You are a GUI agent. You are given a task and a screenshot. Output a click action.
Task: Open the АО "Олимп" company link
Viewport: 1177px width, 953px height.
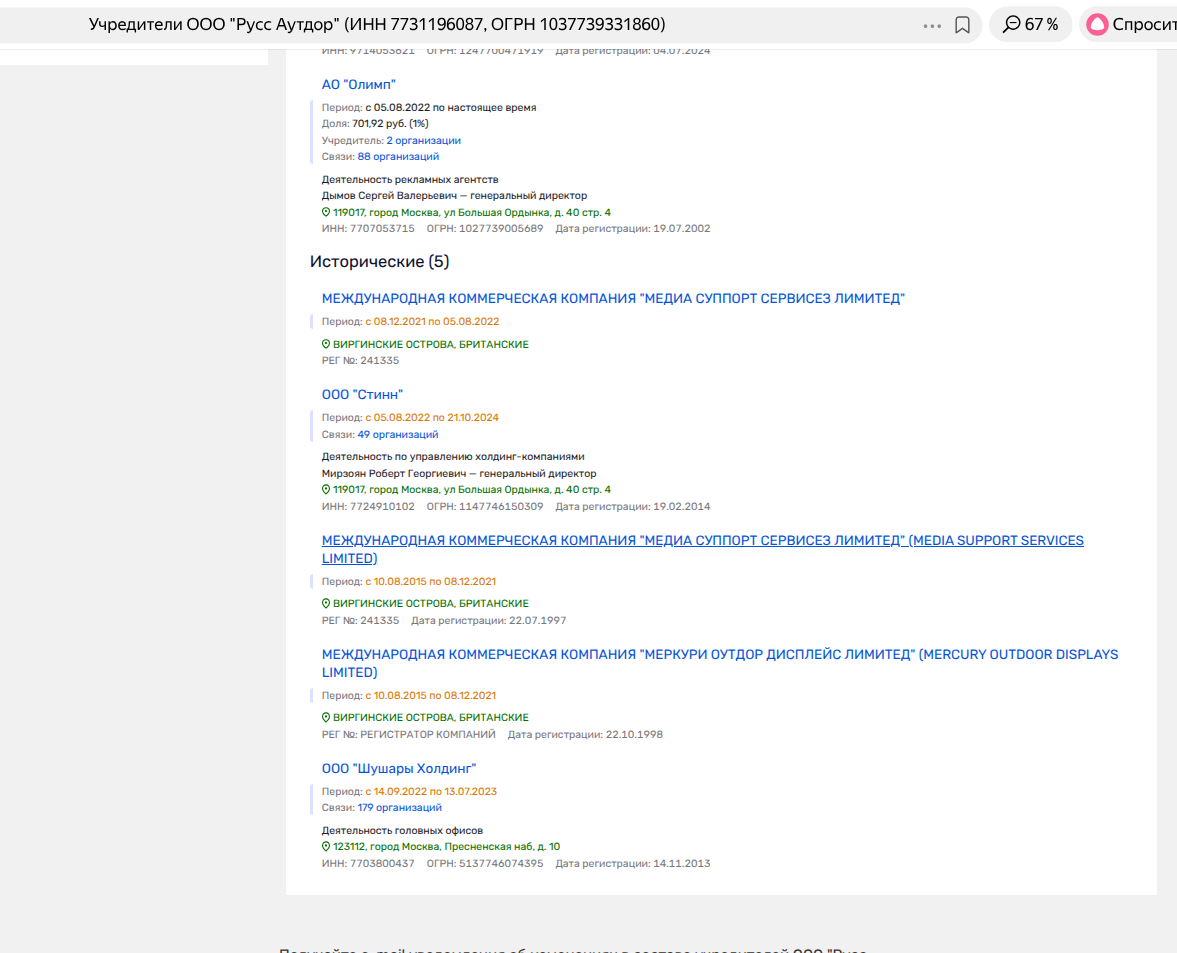pyautogui.click(x=359, y=85)
